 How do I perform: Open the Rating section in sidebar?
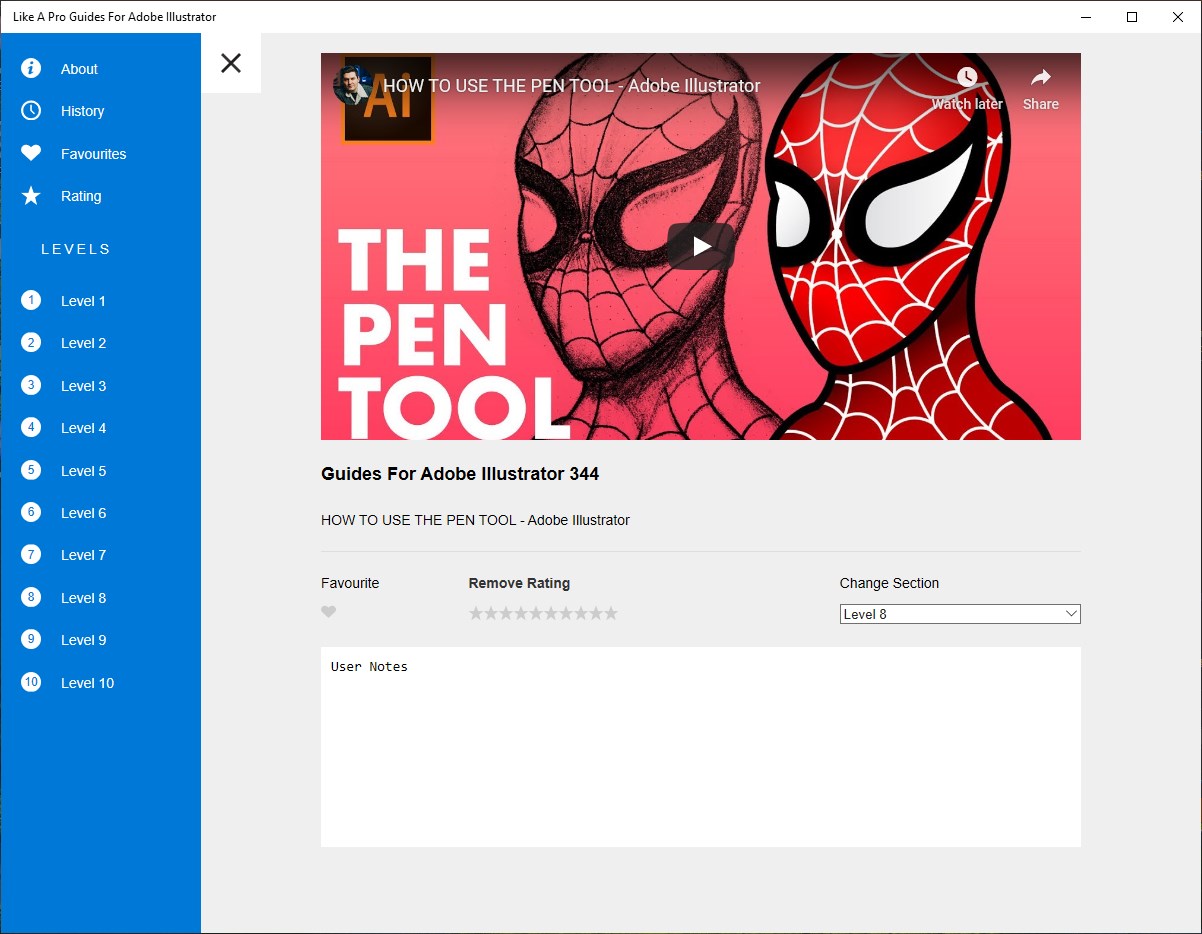click(x=100, y=196)
